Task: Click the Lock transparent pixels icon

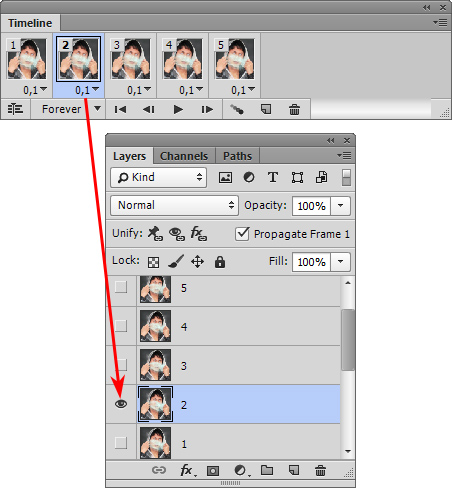Action: coord(153,262)
